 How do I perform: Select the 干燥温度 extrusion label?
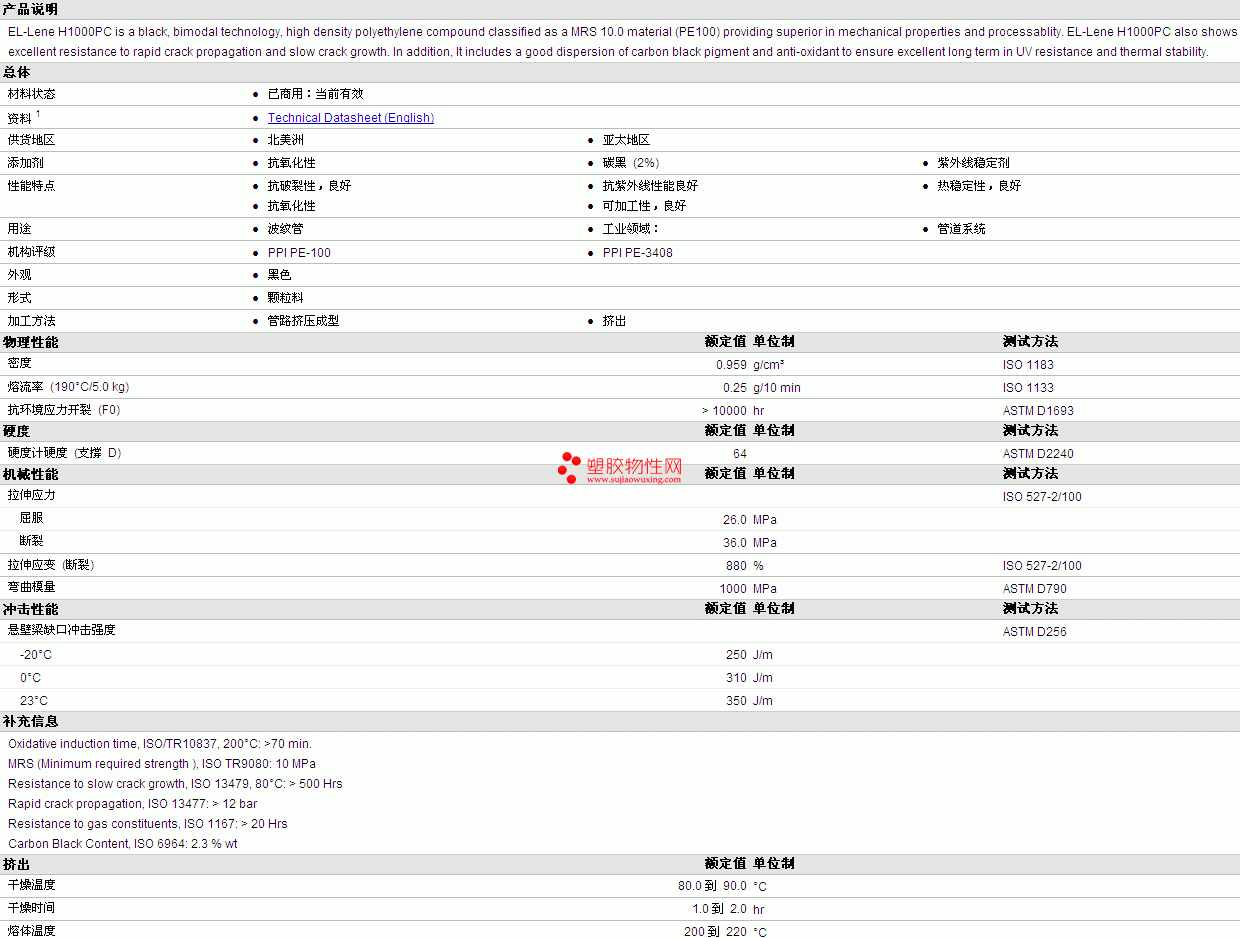coord(32,885)
